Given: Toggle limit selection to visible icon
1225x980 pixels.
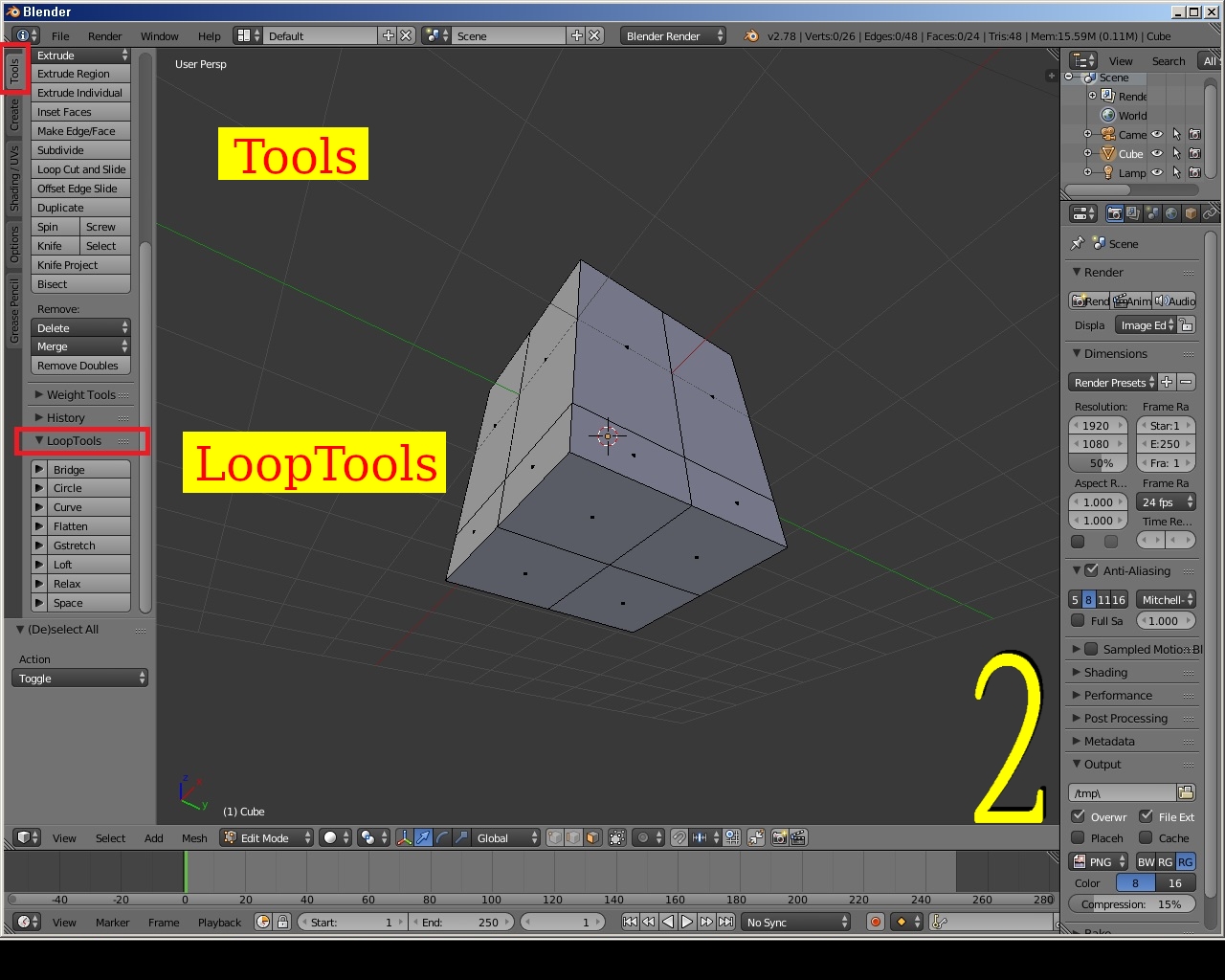Looking at the screenshot, I should 617,837.
